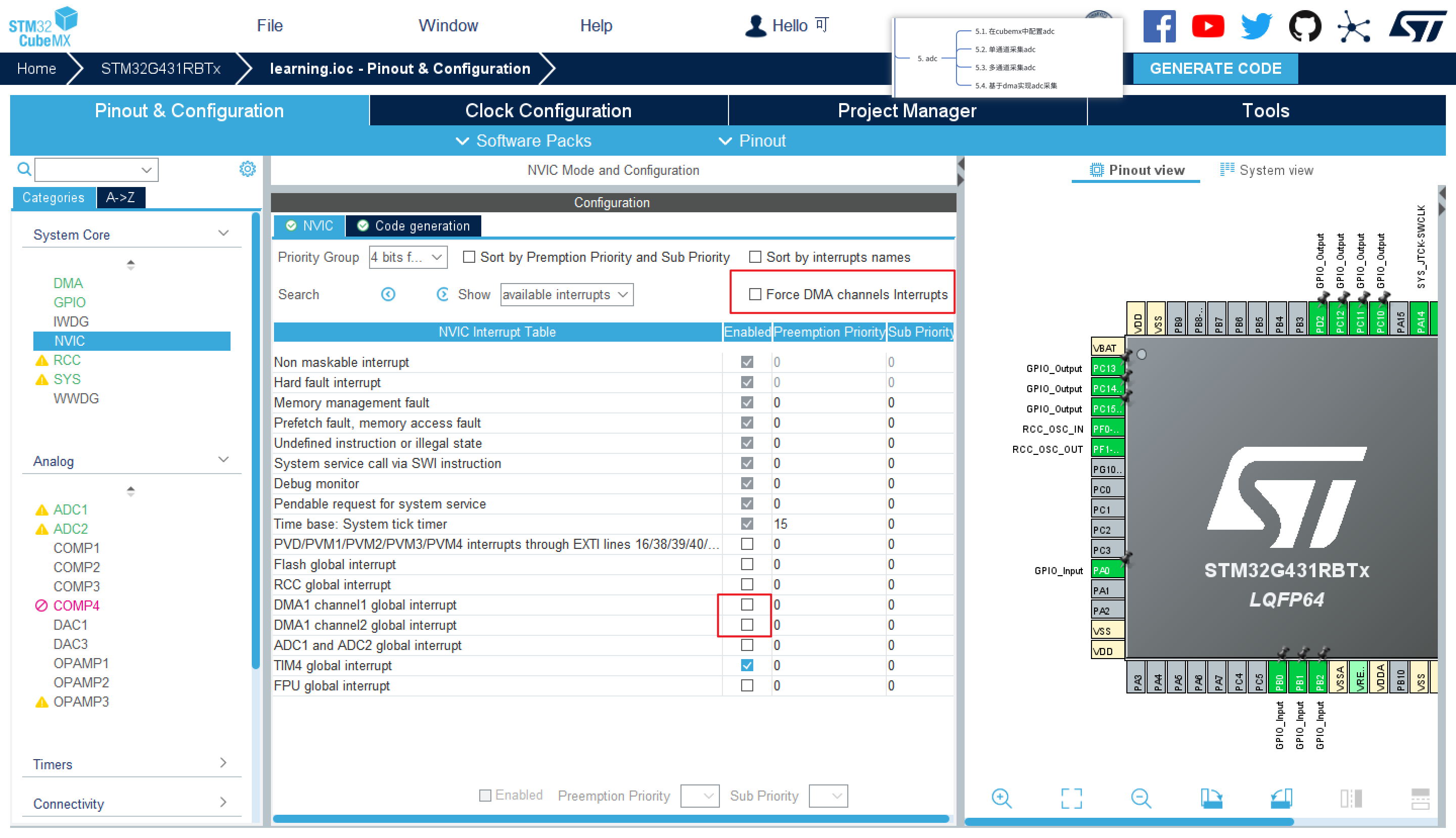This screenshot has height=838, width=1456.
Task: Enable Force DMA channels Interrupts checkbox
Action: [x=755, y=295]
